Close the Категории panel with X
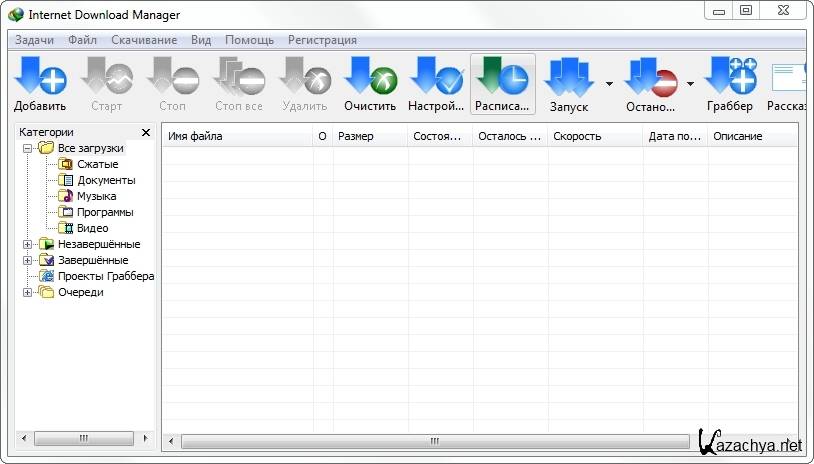The width and height of the screenshot is (814, 464). pyautogui.click(x=145, y=132)
